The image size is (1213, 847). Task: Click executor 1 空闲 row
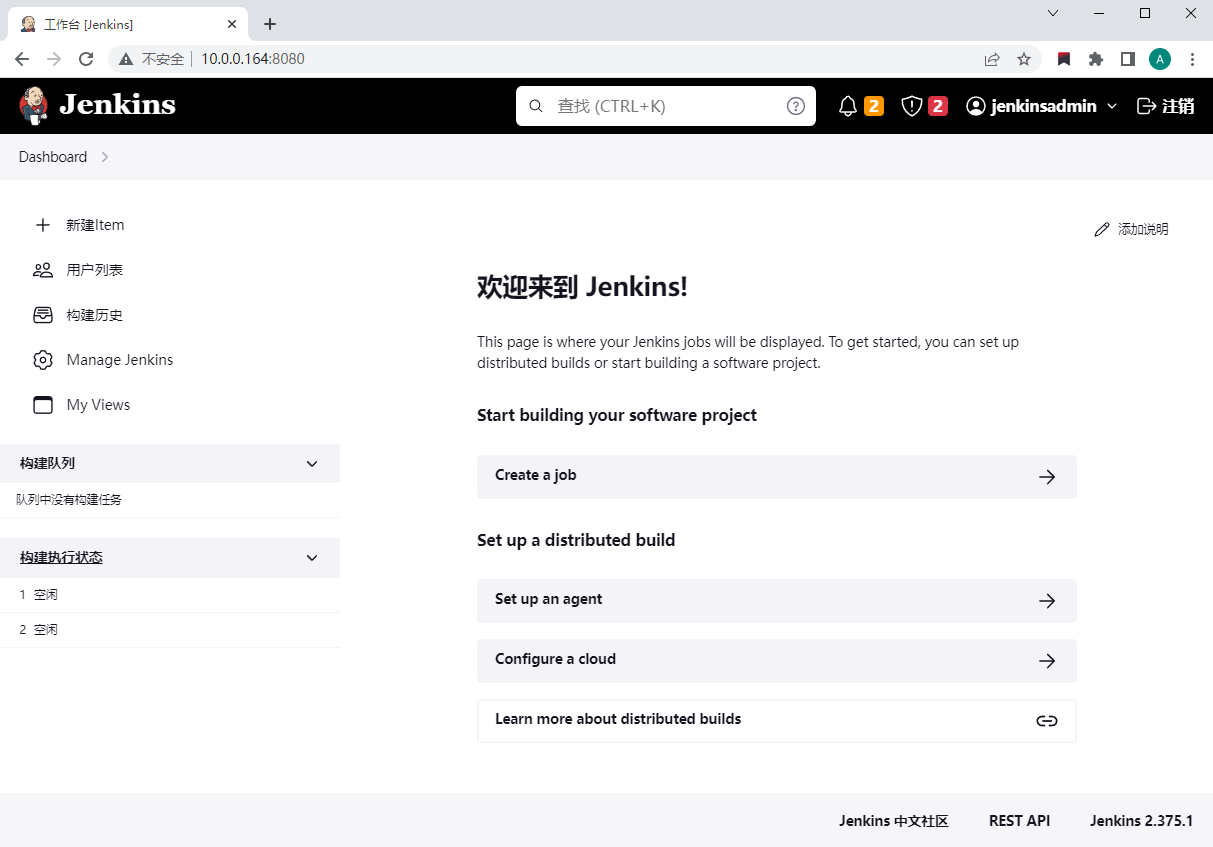170,595
